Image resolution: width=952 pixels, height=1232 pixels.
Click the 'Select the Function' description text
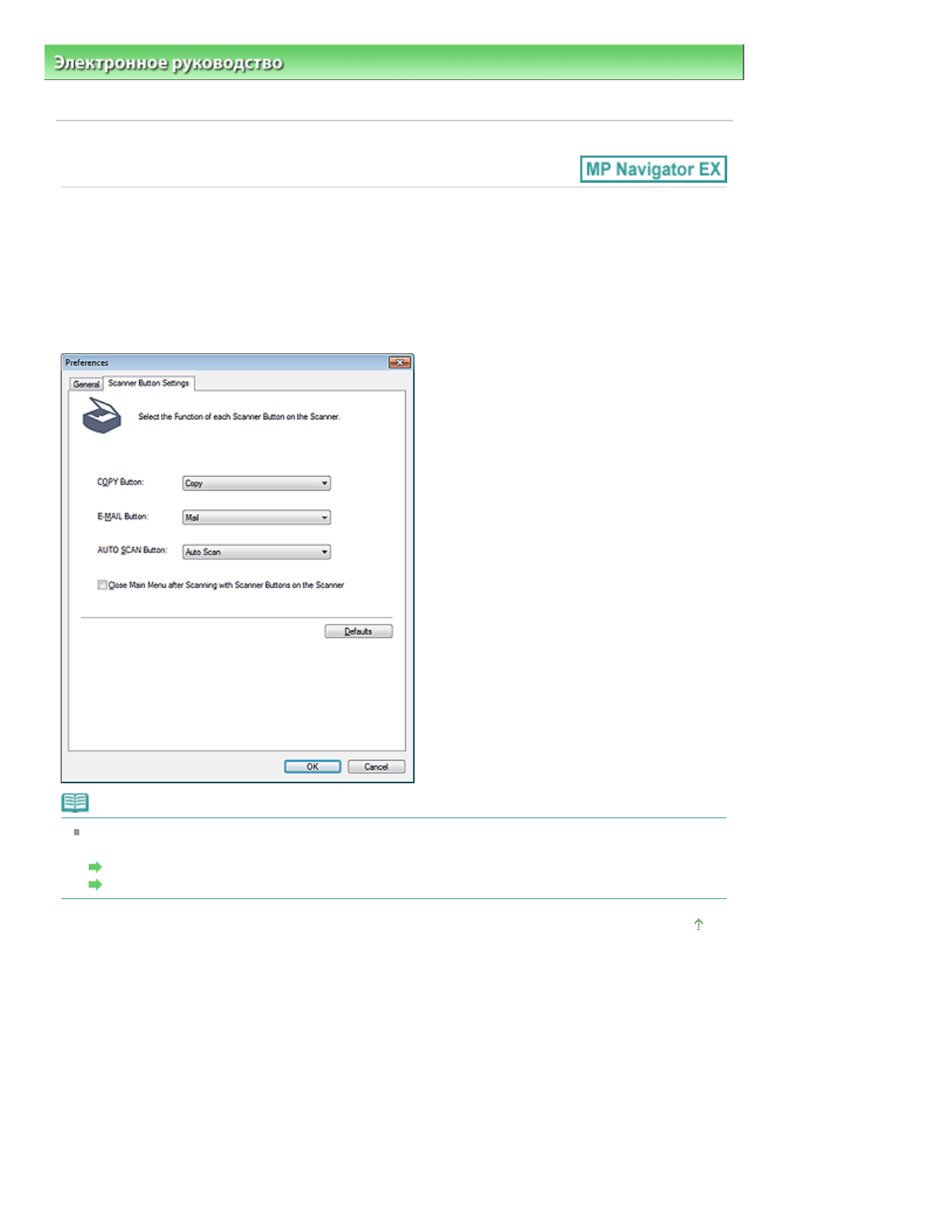239,417
